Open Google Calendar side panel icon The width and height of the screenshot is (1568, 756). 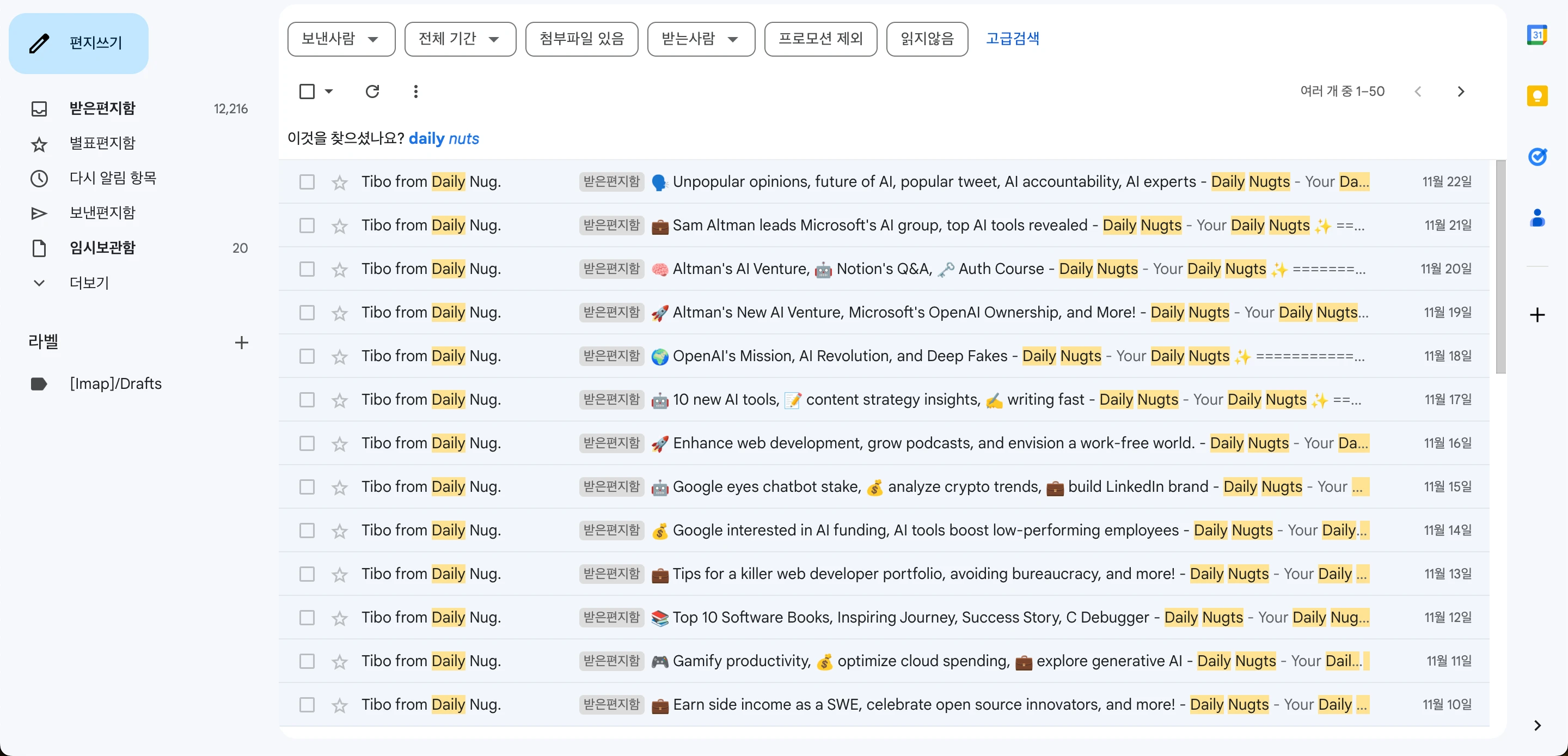[1537, 35]
